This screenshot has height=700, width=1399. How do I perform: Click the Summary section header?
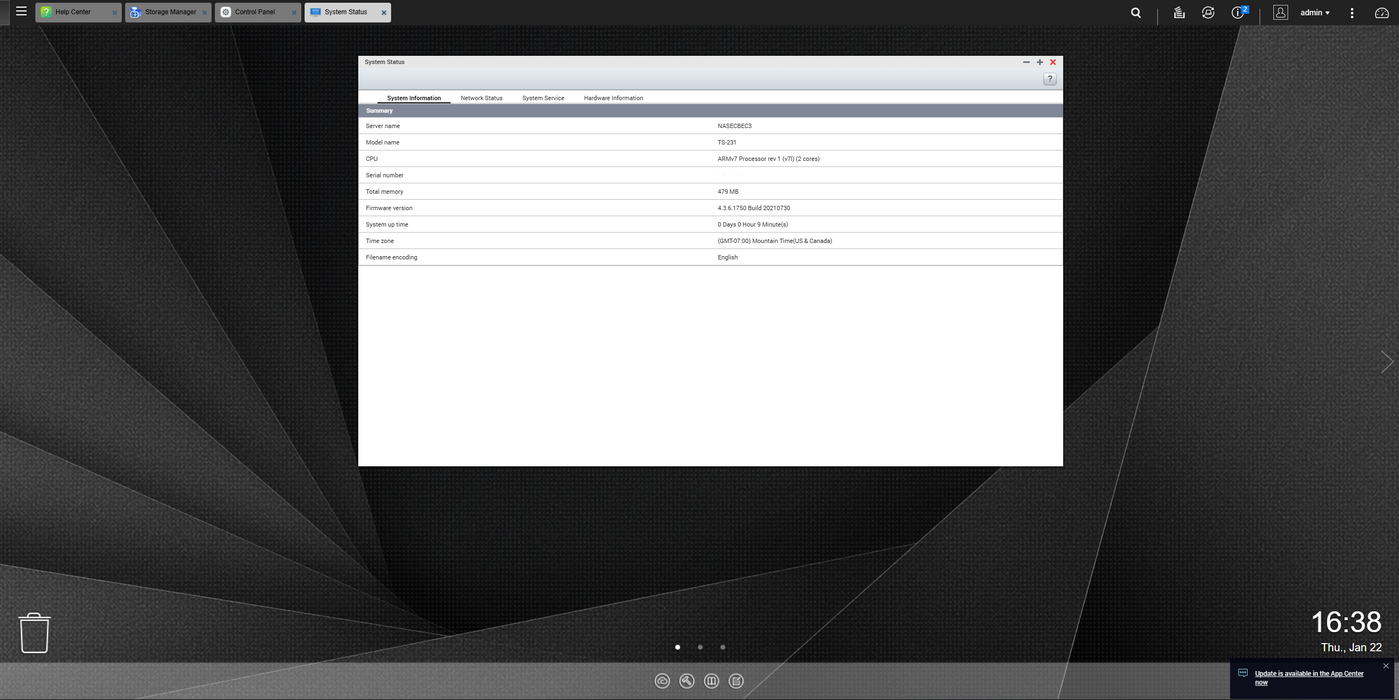pos(711,111)
